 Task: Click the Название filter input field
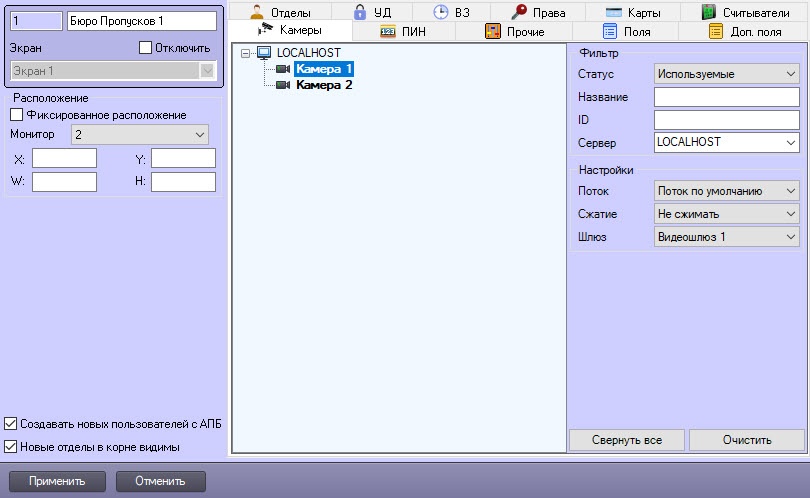(x=726, y=97)
